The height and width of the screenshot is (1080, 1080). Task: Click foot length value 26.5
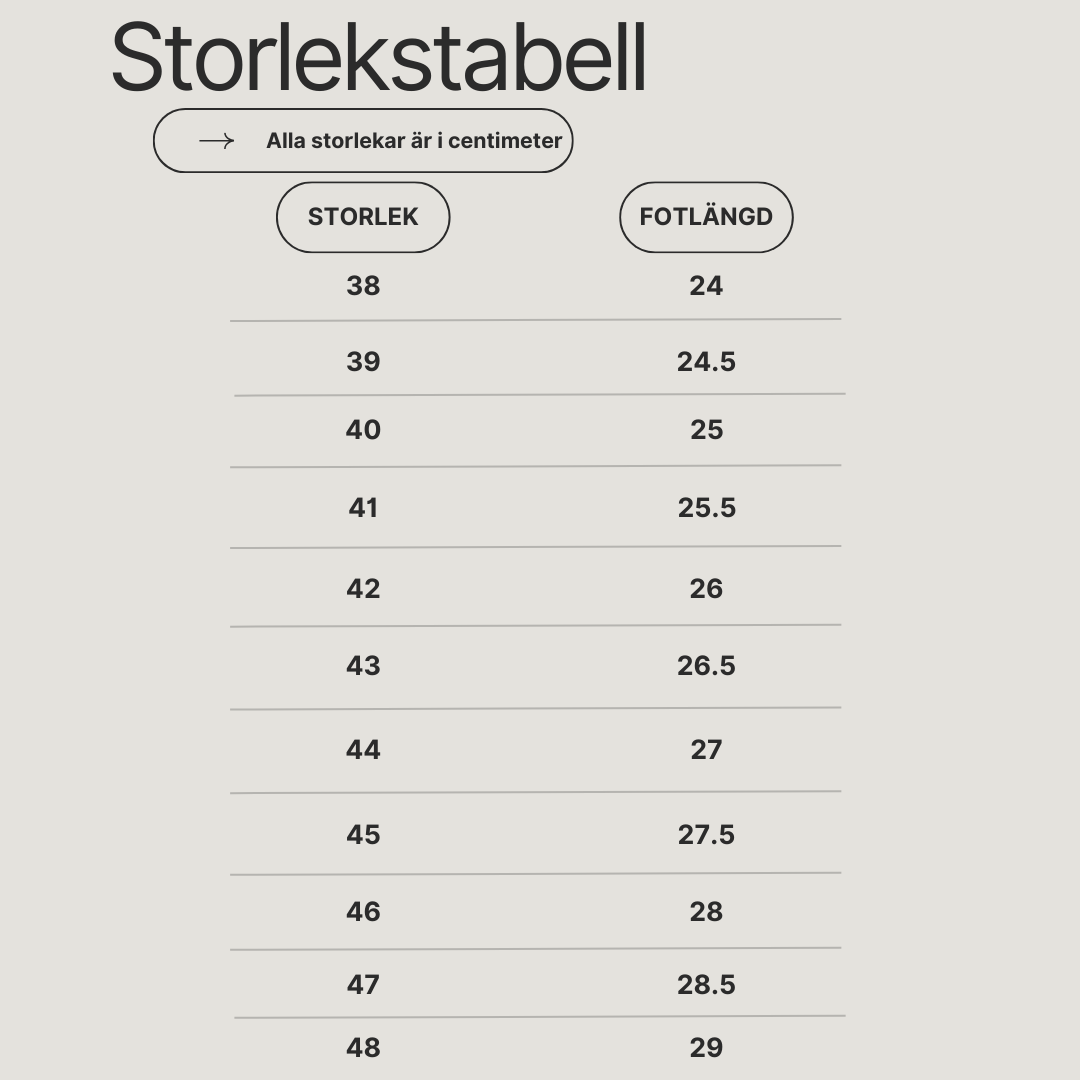tap(706, 666)
